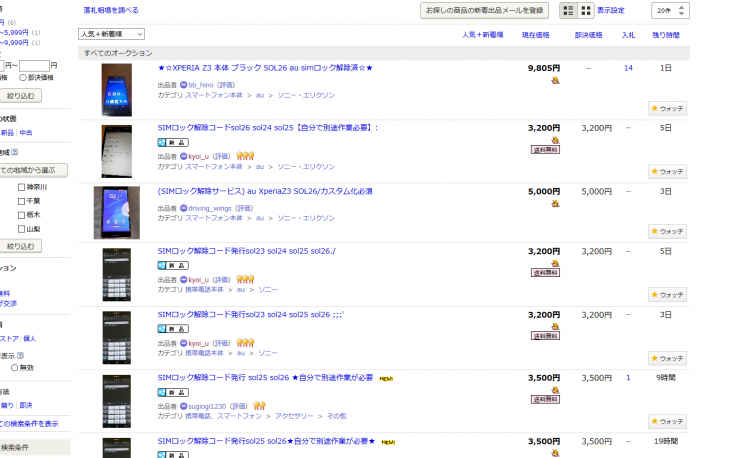
Task: Click 新品 badge on 【自分で別途作業必要】 listing
Action: [173, 142]
